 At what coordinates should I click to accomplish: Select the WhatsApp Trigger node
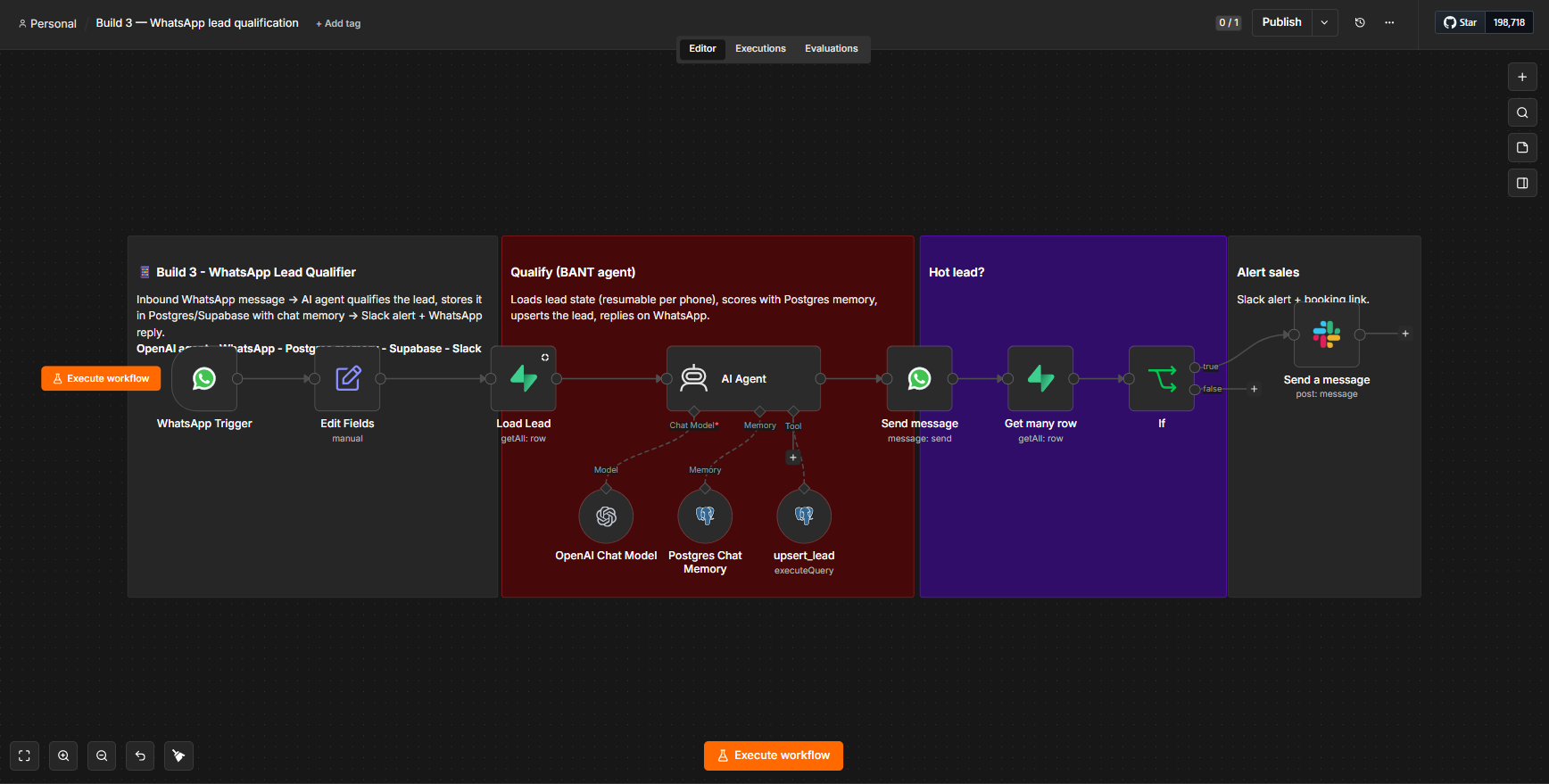204,378
